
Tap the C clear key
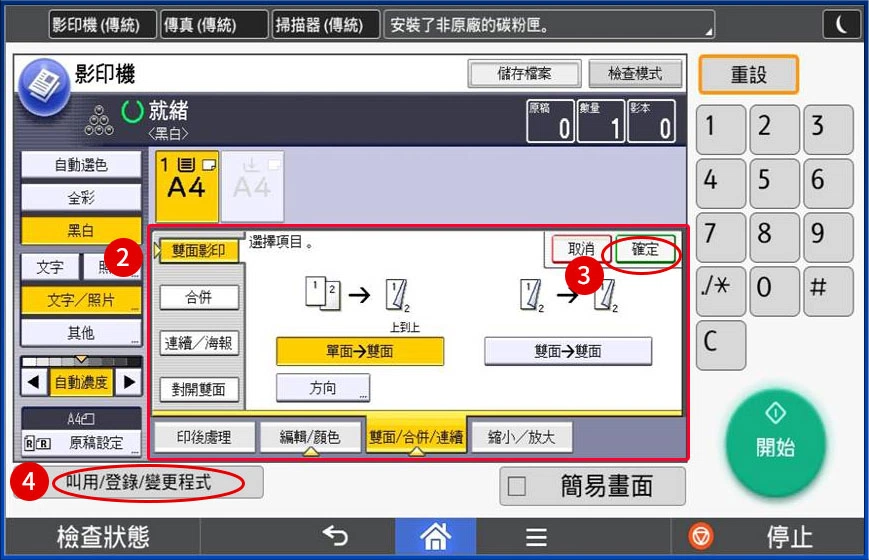[721, 344]
